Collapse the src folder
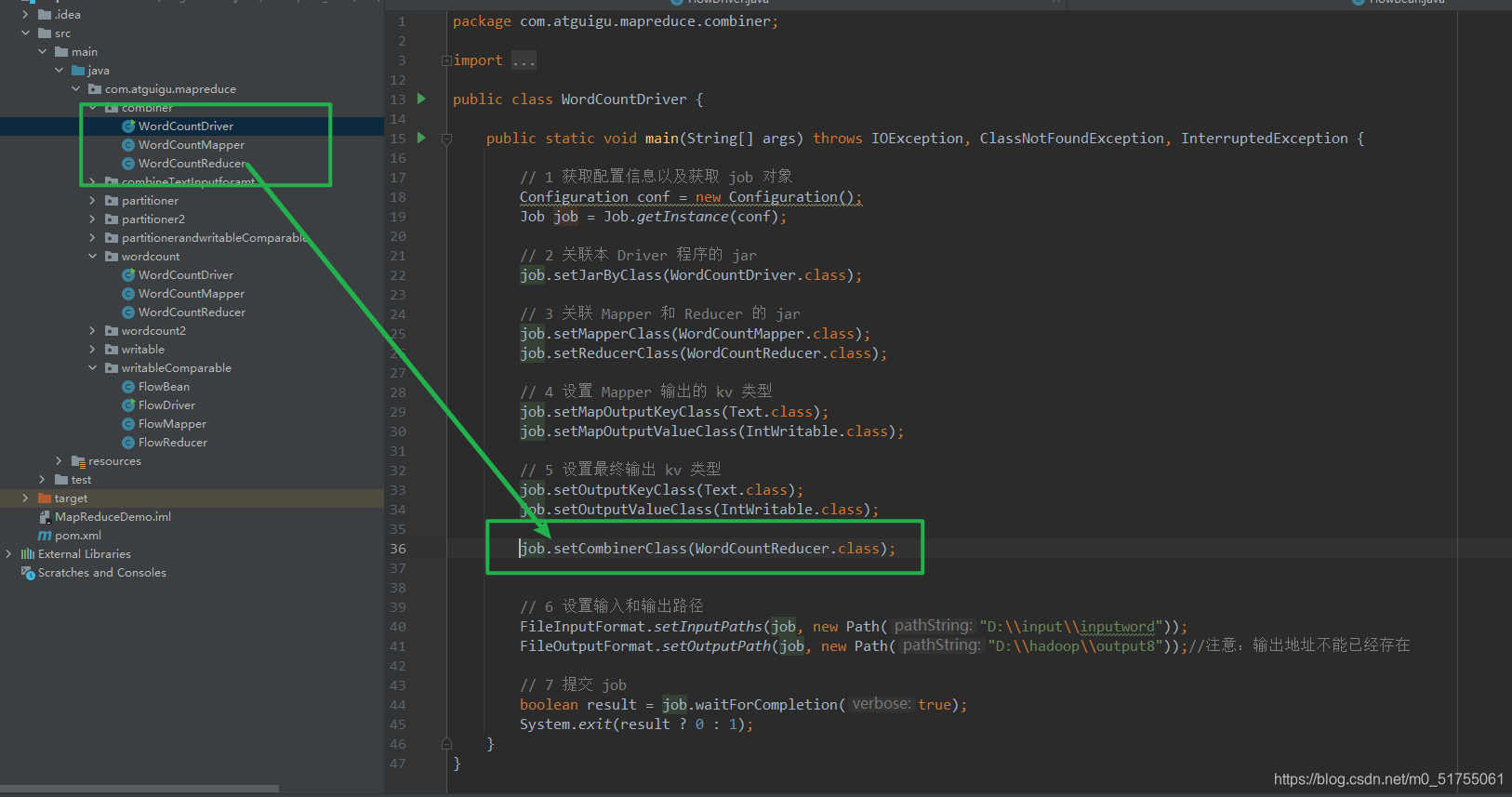 pyautogui.click(x=25, y=33)
